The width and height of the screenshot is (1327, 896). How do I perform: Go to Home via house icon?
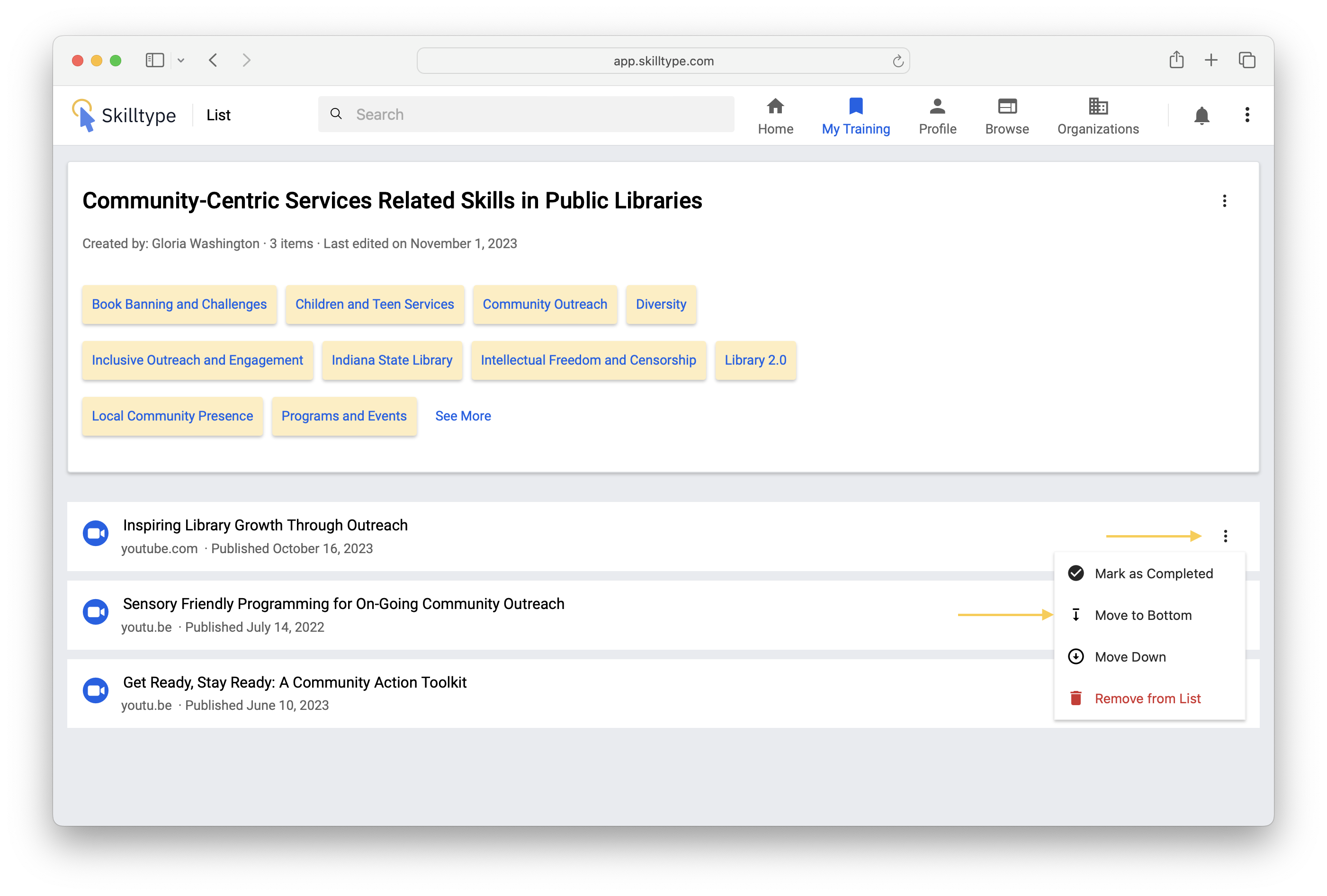pyautogui.click(x=775, y=107)
